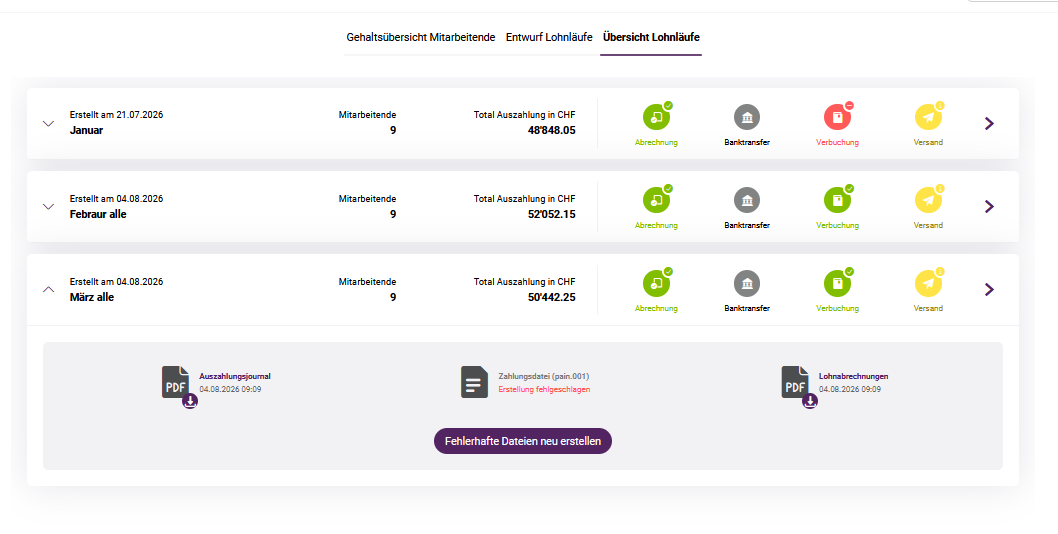Download the Lohnabrechnungen PDF icon
Viewport: 1058px width, 534px height.
coord(798,386)
